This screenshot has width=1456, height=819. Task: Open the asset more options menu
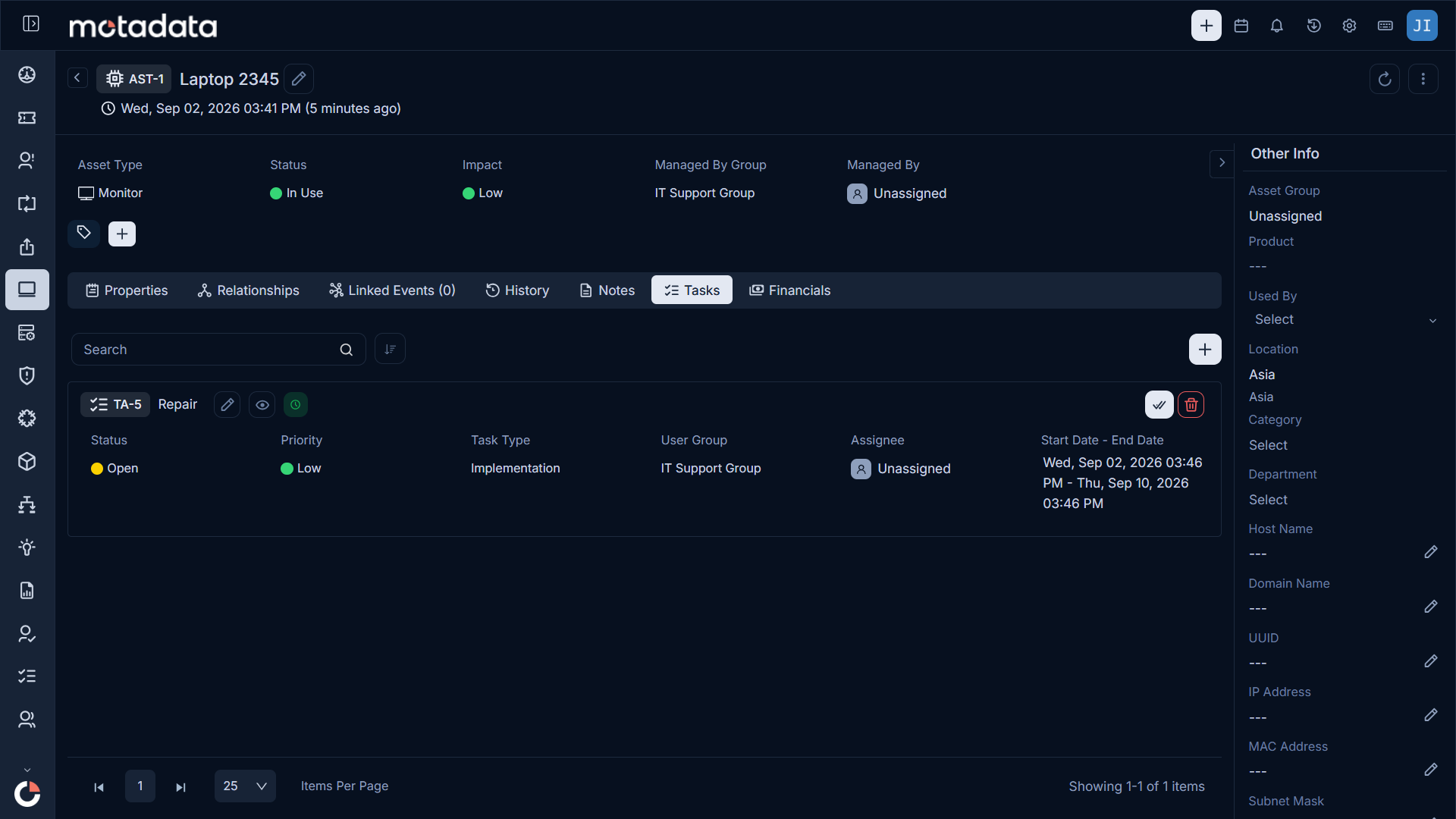pyautogui.click(x=1423, y=79)
